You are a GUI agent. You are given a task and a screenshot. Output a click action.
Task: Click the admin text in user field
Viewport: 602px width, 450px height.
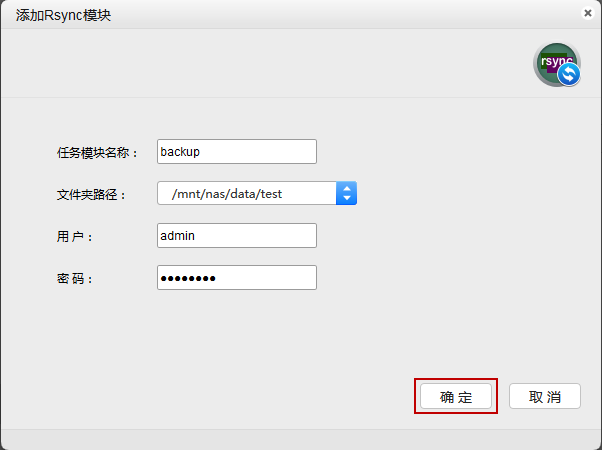coord(179,235)
